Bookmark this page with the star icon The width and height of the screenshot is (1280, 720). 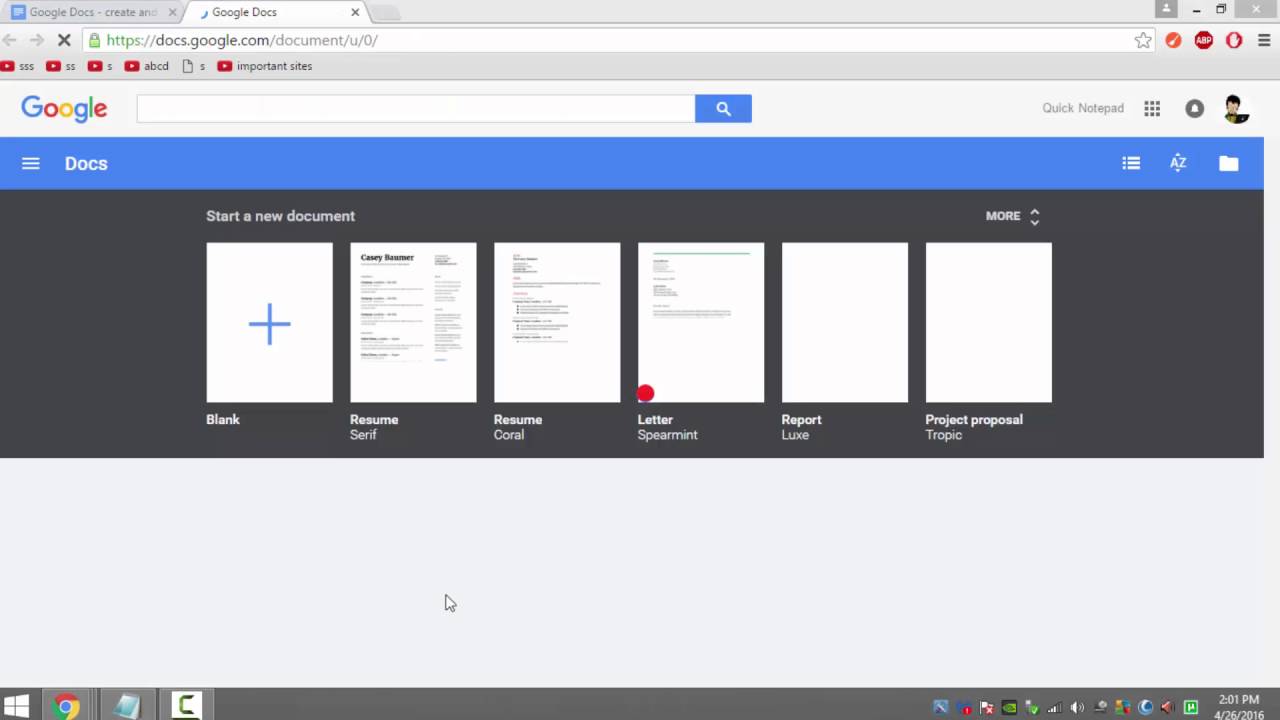(x=1143, y=40)
